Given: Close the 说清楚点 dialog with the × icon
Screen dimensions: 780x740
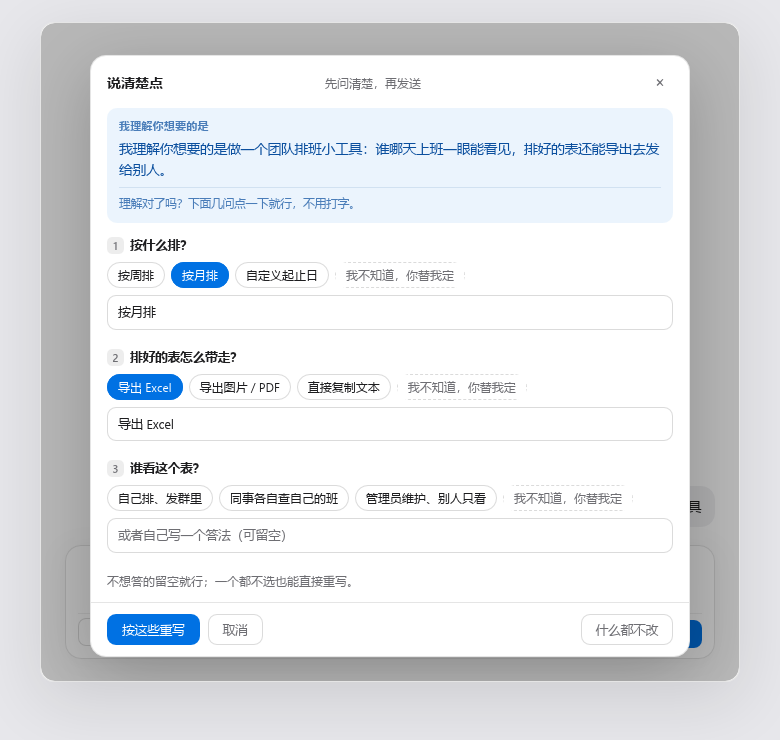Looking at the screenshot, I should (x=660, y=83).
